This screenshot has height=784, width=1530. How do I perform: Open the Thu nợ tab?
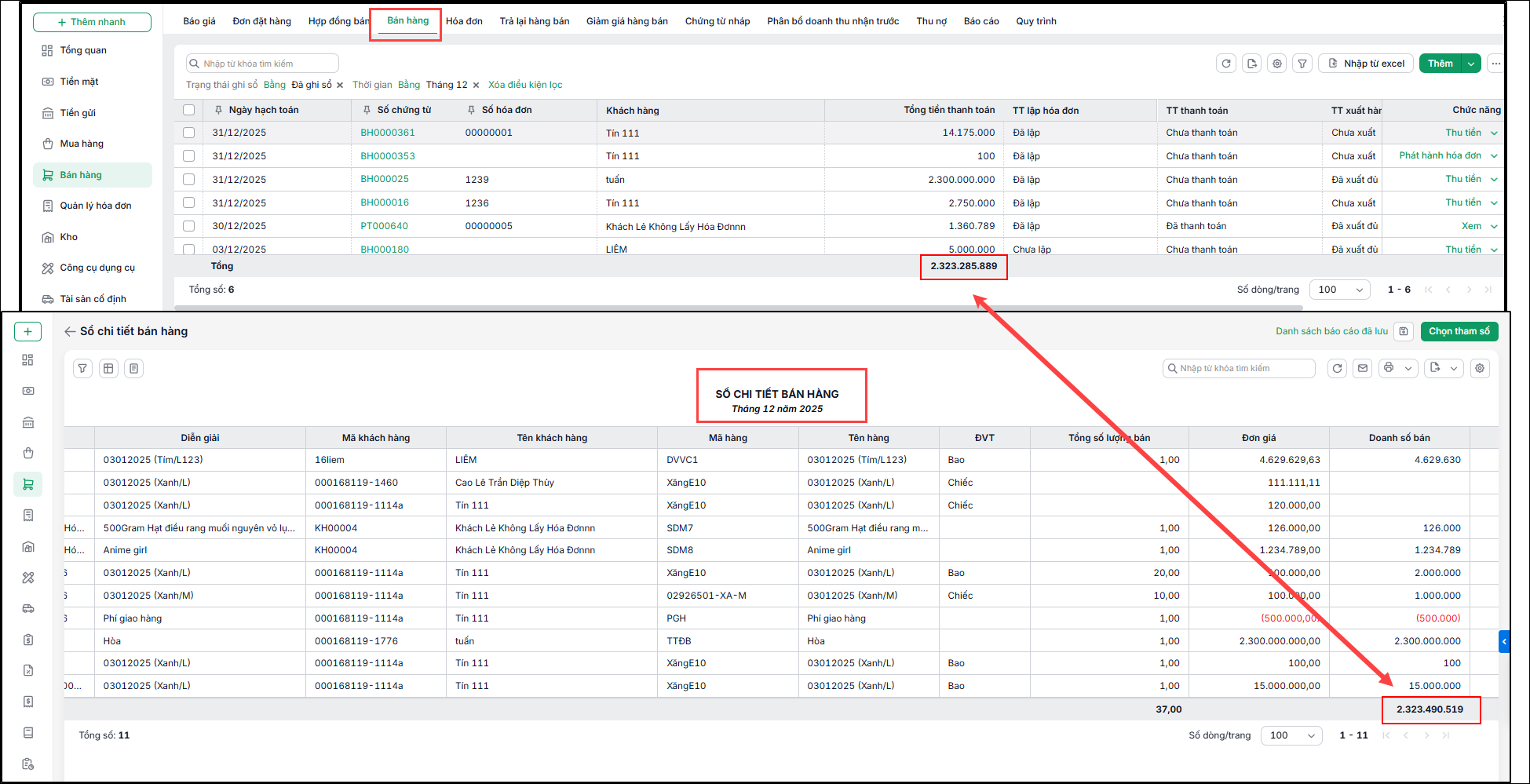[932, 21]
